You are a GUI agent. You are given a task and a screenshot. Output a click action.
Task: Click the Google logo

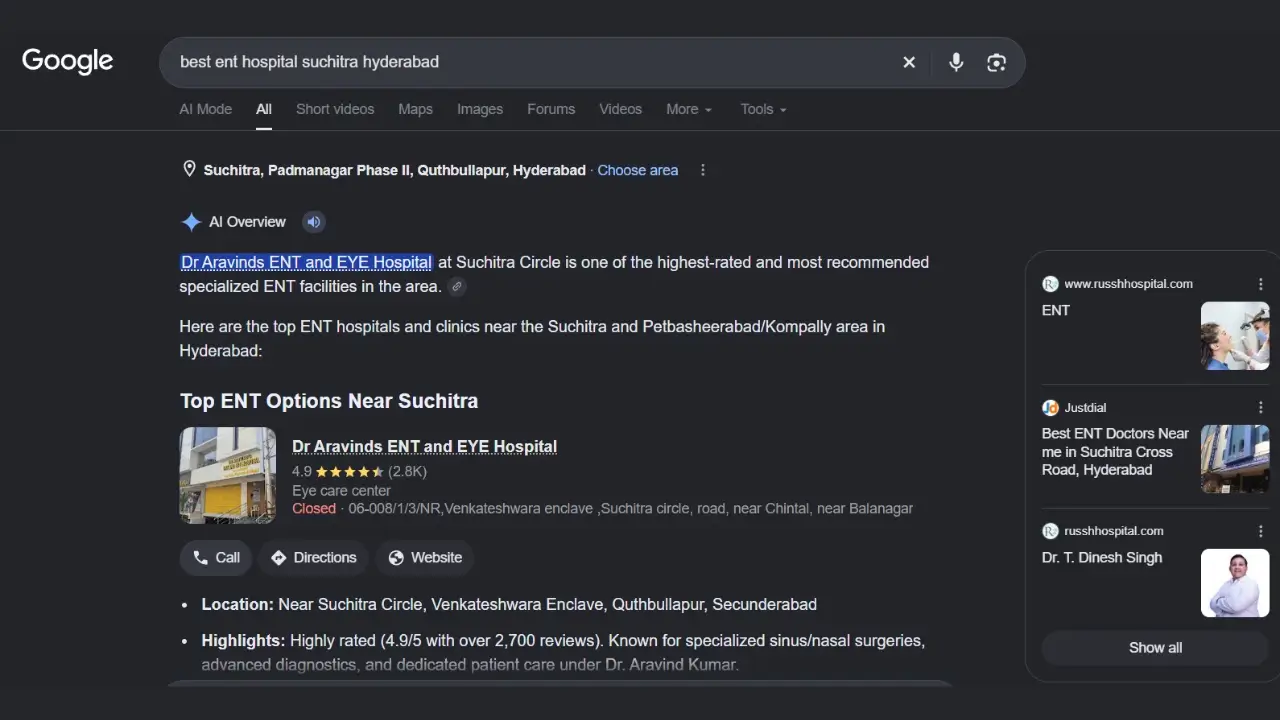pyautogui.click(x=67, y=61)
